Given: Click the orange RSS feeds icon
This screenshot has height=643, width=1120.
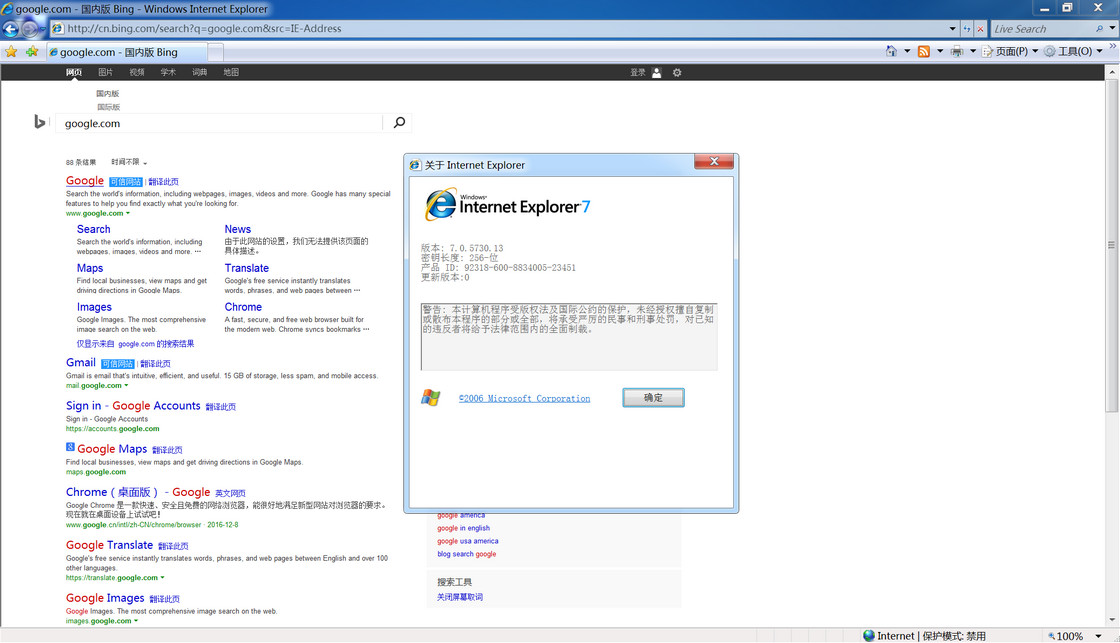Looking at the screenshot, I should (924, 51).
